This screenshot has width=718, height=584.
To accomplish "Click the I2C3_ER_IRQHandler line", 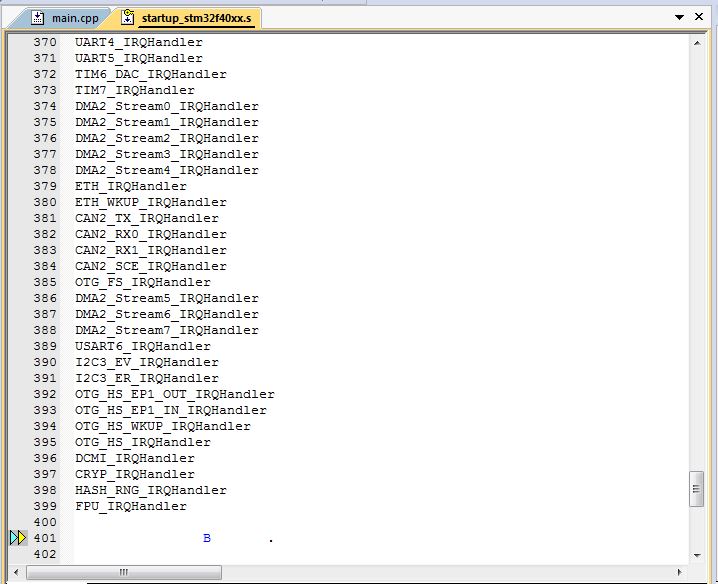I will (147, 378).
